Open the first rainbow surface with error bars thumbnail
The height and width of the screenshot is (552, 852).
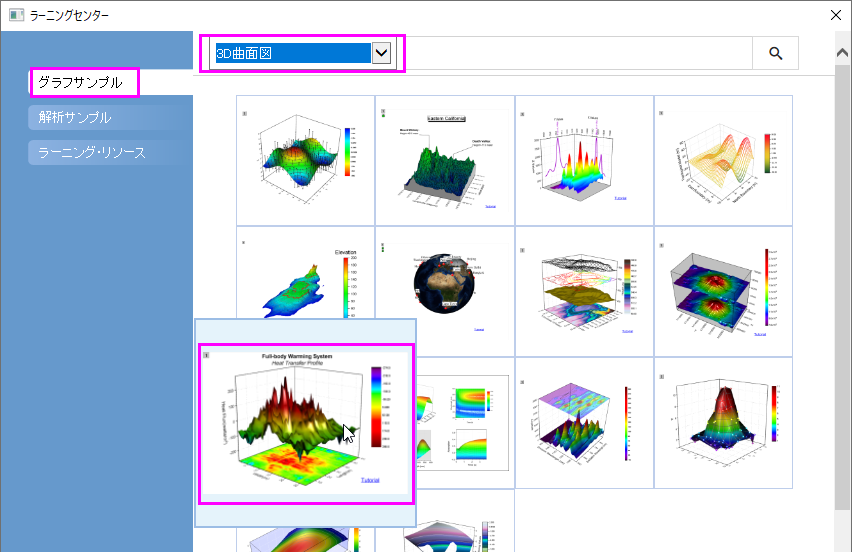(305, 160)
